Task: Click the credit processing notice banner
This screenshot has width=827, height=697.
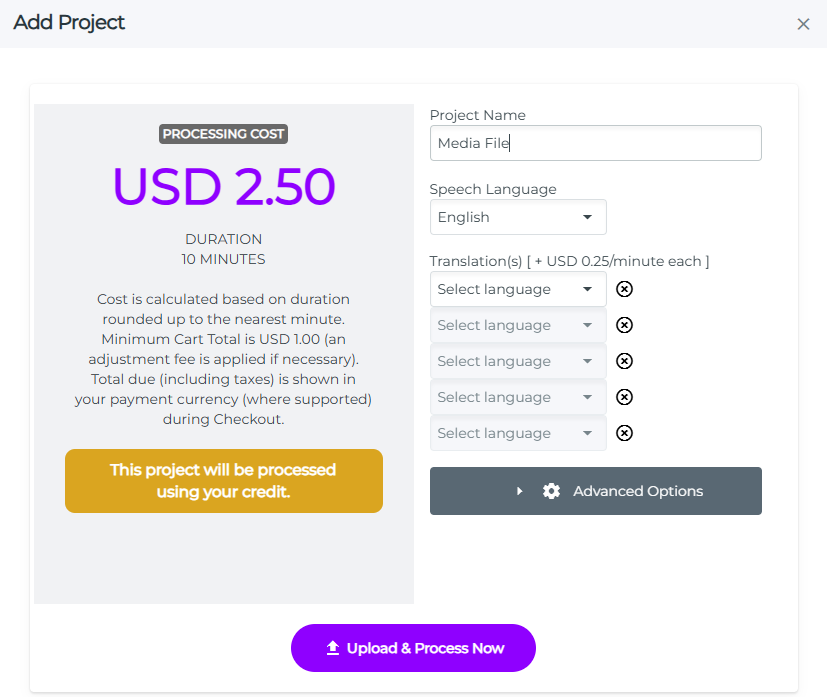Action: point(223,481)
